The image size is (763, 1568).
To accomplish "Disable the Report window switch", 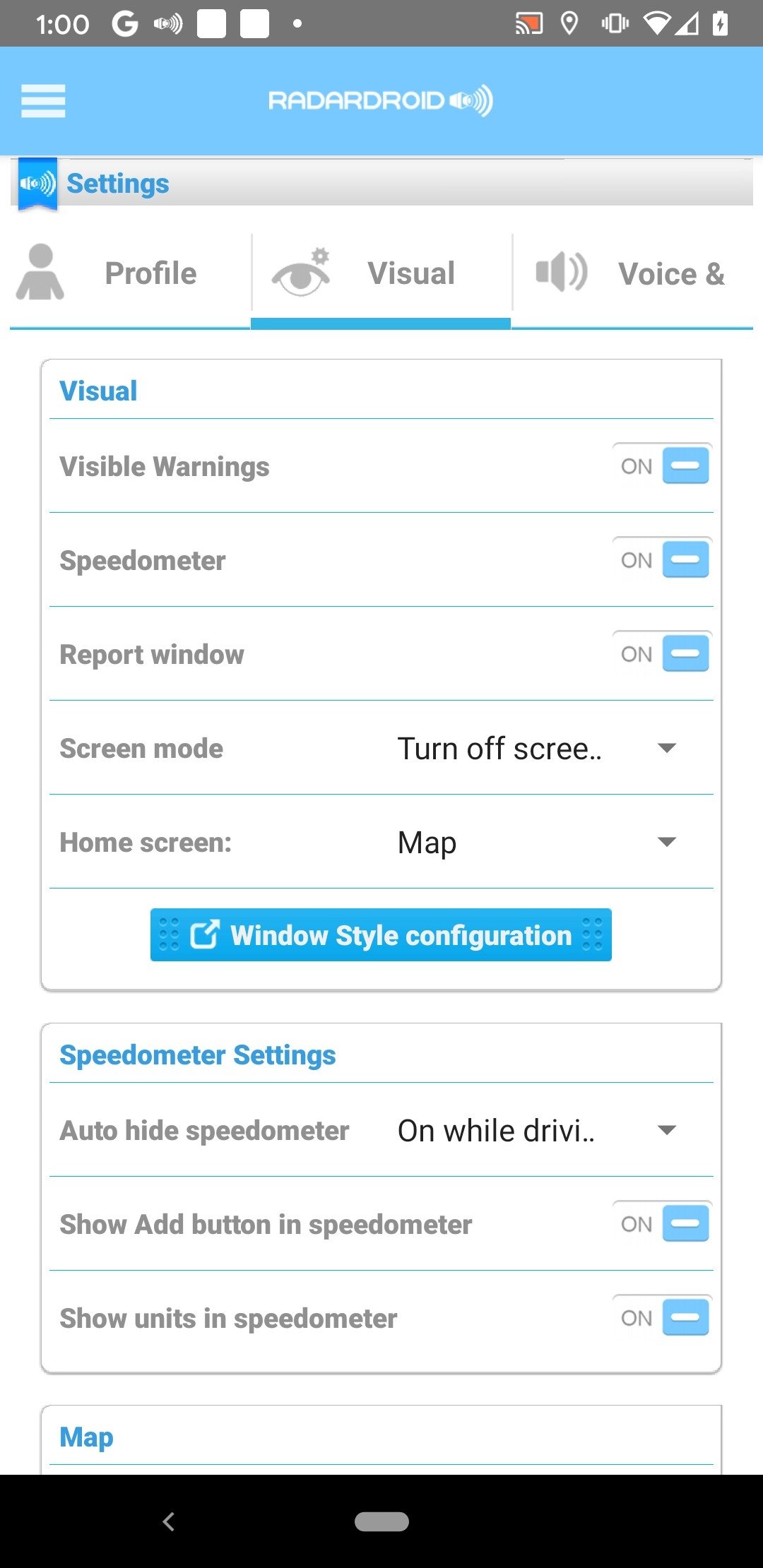I will 661,654.
